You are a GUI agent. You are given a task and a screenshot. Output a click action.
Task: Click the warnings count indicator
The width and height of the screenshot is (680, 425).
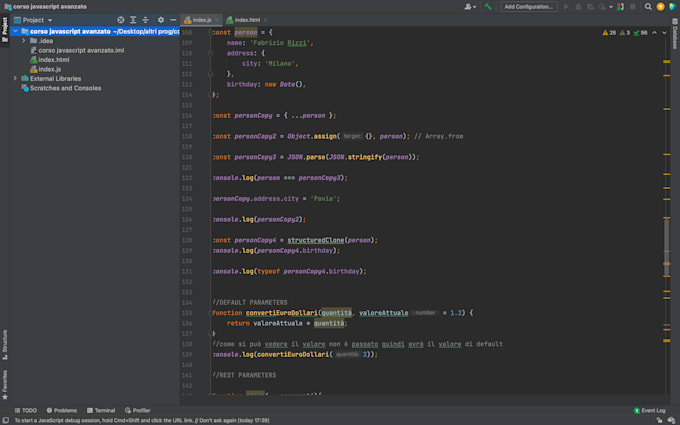click(x=609, y=33)
